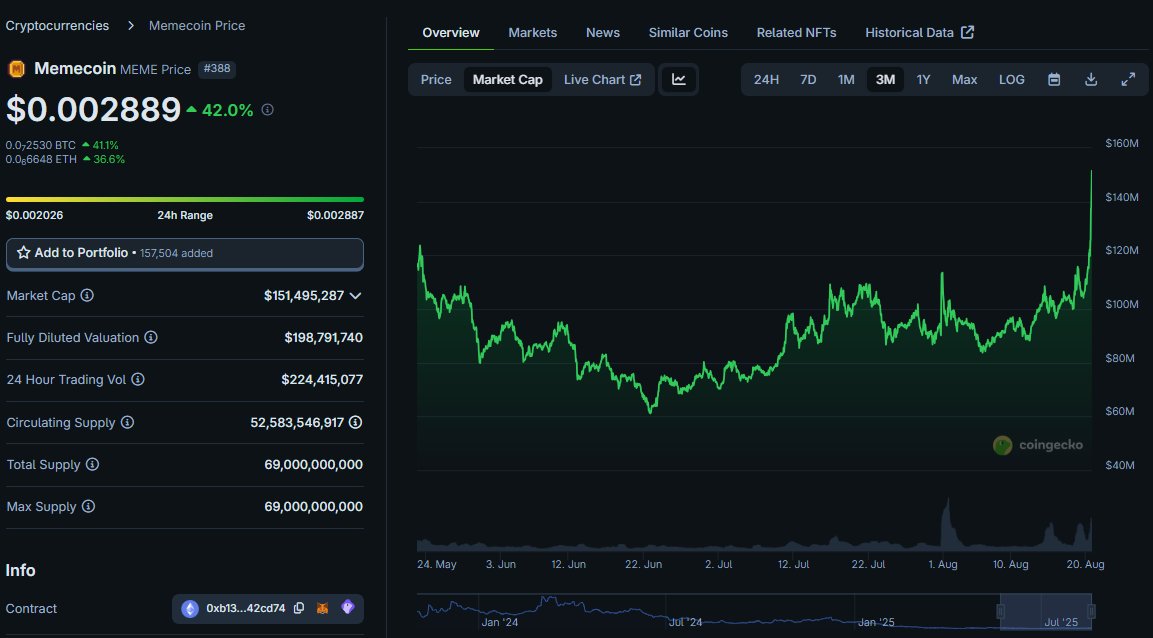
Task: Click info icon beside Total Supply
Action: tap(92, 465)
